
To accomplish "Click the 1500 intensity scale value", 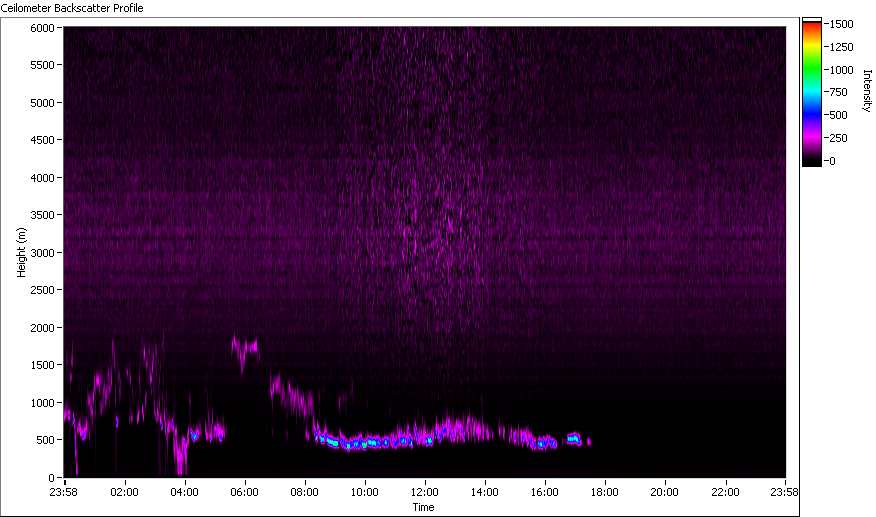I will [842, 24].
